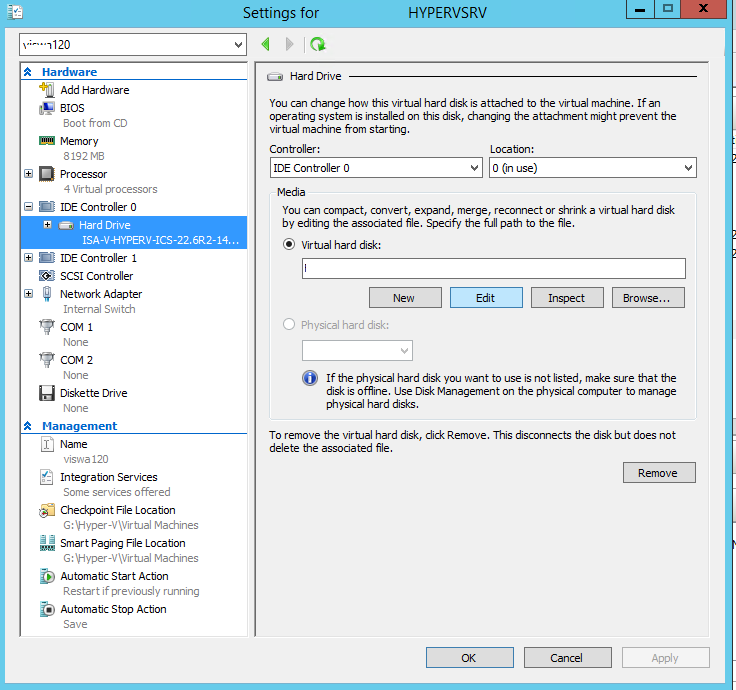Click the '8192 MB' memory value
Viewport: 736px width, 690px height.
(84, 156)
